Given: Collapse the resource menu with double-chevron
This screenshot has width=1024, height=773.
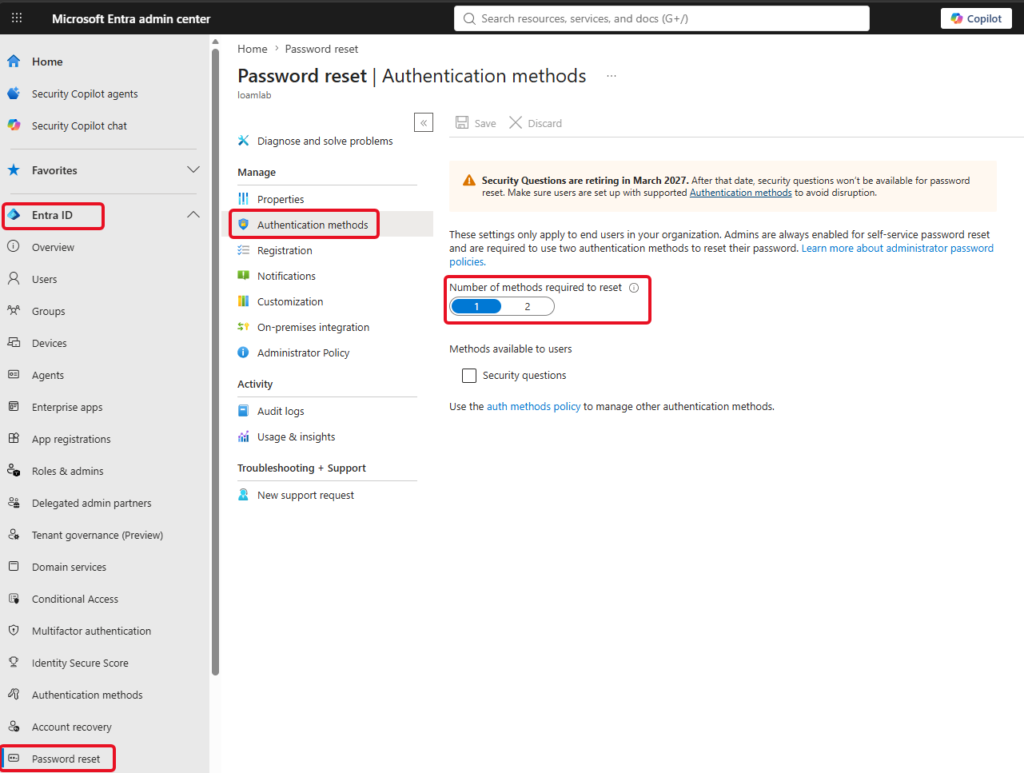Looking at the screenshot, I should tap(423, 122).
